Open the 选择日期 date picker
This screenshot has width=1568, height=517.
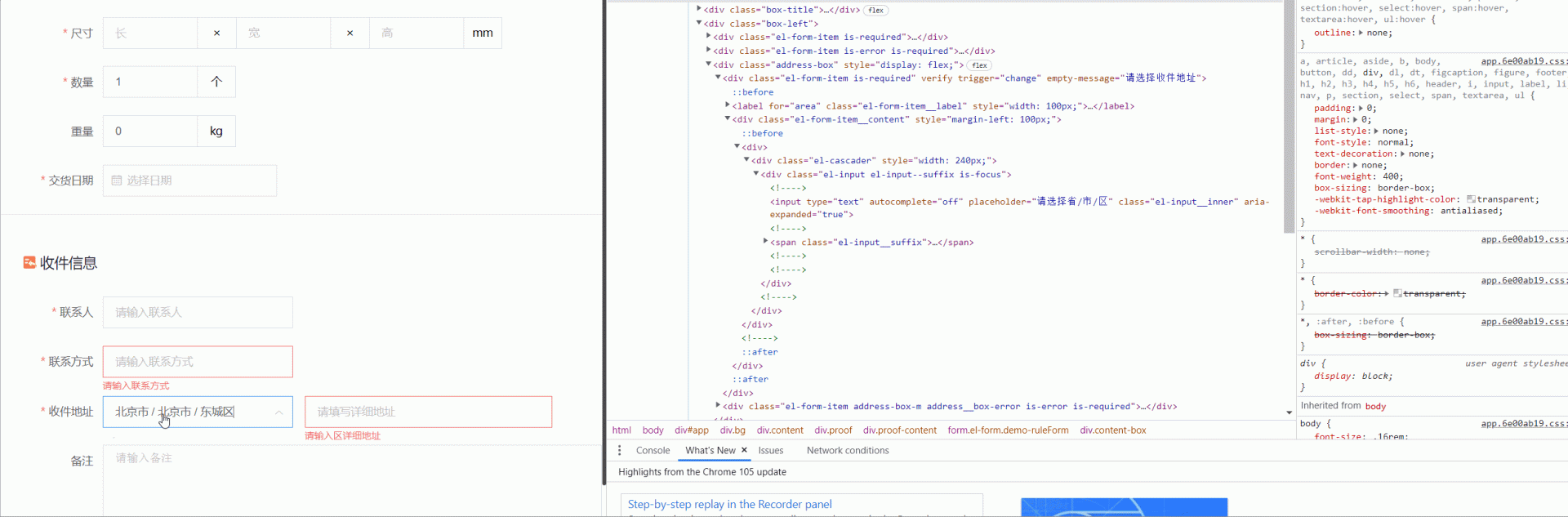[x=189, y=181]
